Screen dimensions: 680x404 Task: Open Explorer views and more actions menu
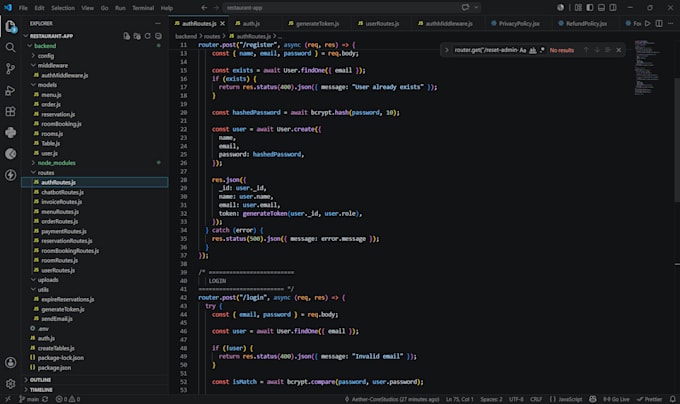(158, 23)
